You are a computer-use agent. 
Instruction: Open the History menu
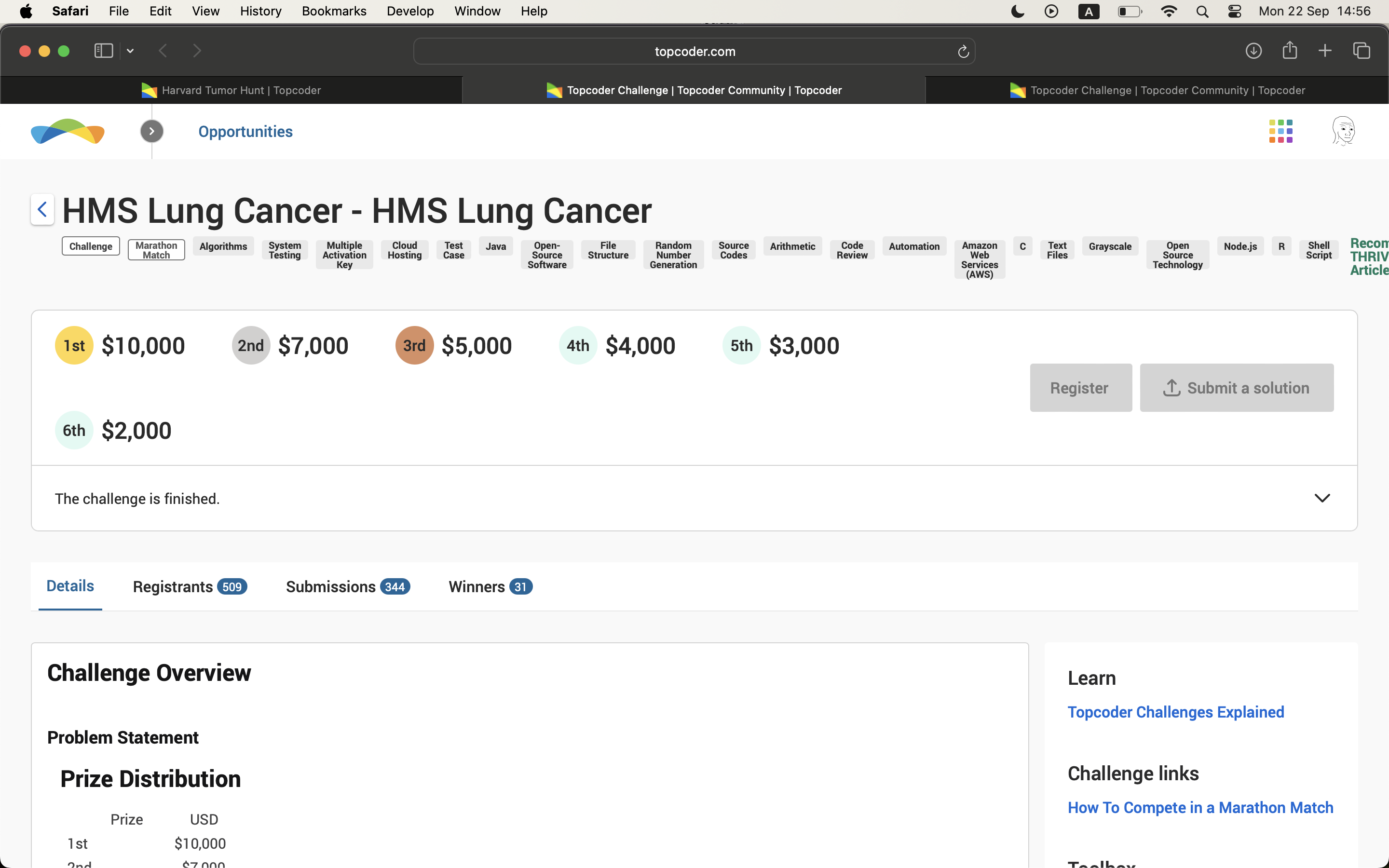(260, 11)
